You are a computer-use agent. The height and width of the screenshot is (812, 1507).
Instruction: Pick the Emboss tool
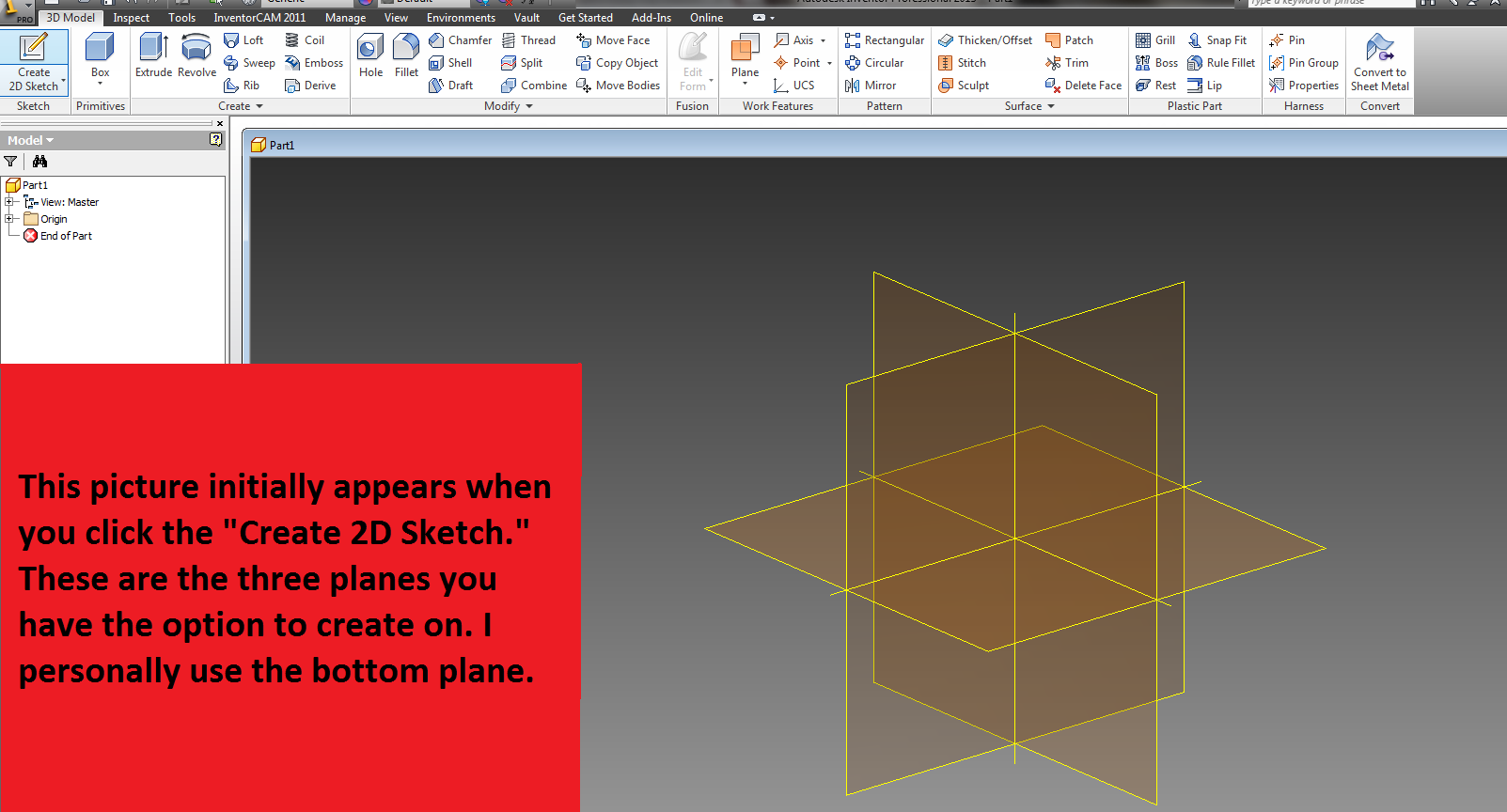point(314,63)
